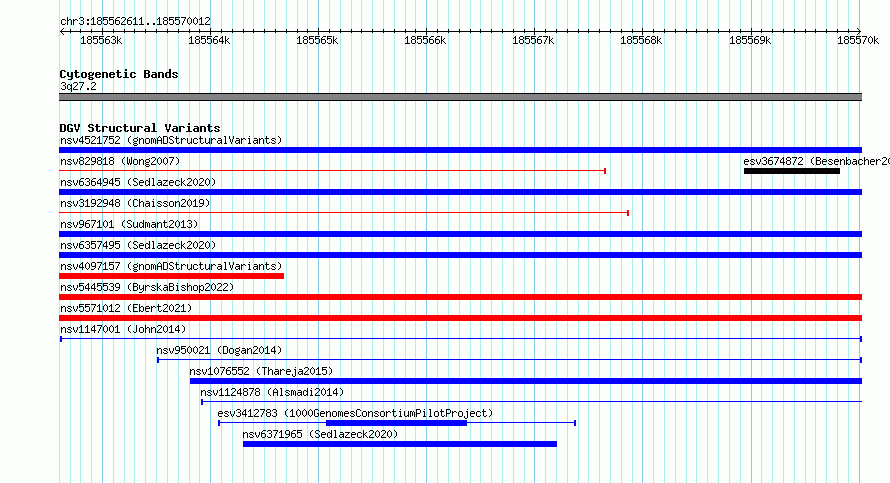Click the thin red line of nsv3192948
Viewport: 890px width, 483px height.
pyautogui.click(x=344, y=213)
